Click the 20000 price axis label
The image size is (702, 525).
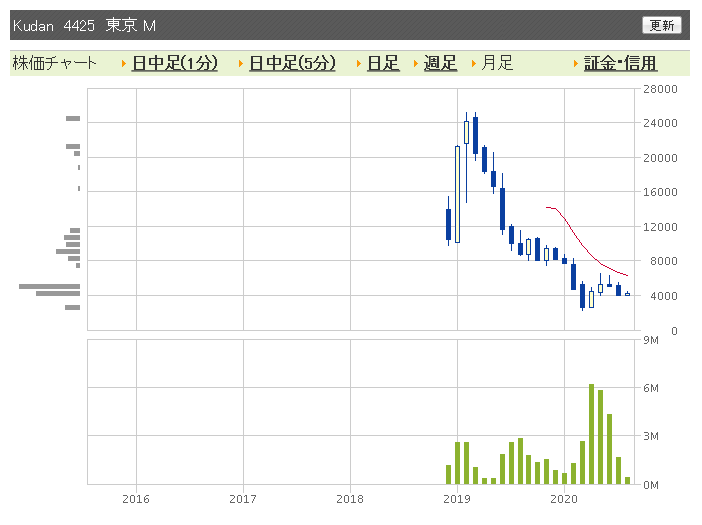[660, 158]
